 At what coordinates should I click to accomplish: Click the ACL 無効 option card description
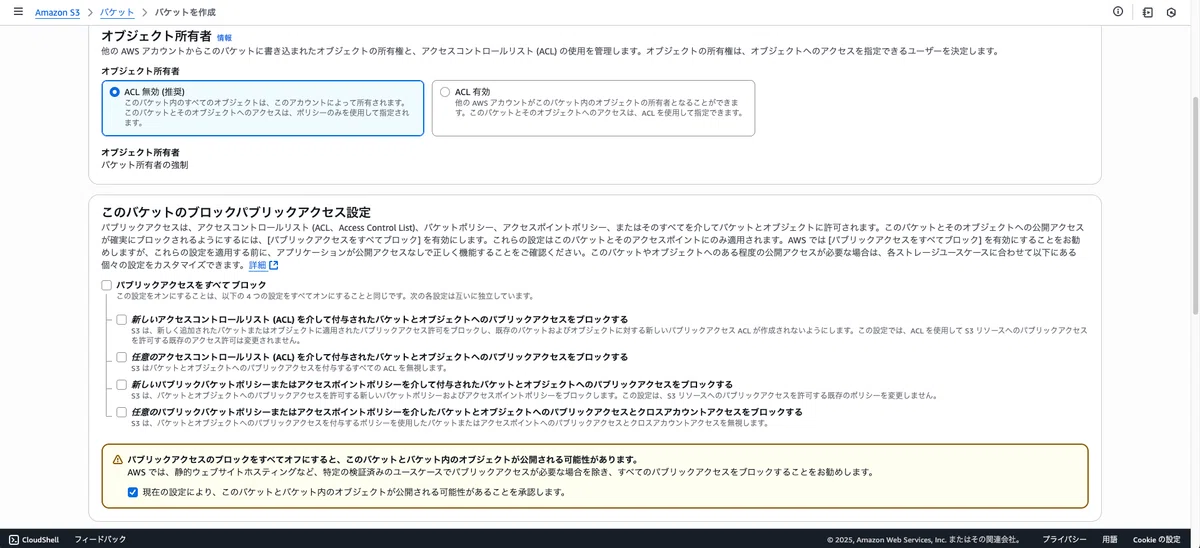click(267, 112)
